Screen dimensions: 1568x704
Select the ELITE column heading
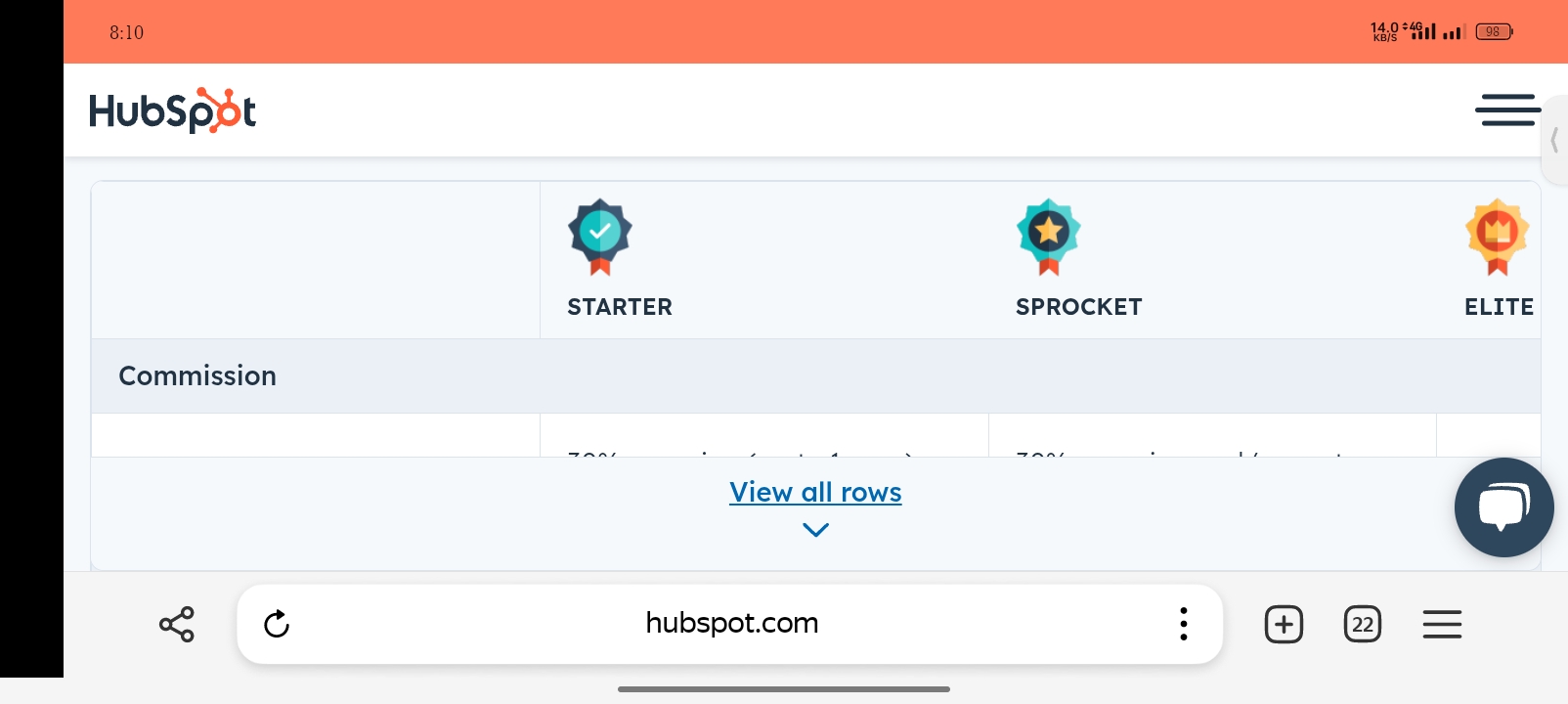[x=1499, y=307]
